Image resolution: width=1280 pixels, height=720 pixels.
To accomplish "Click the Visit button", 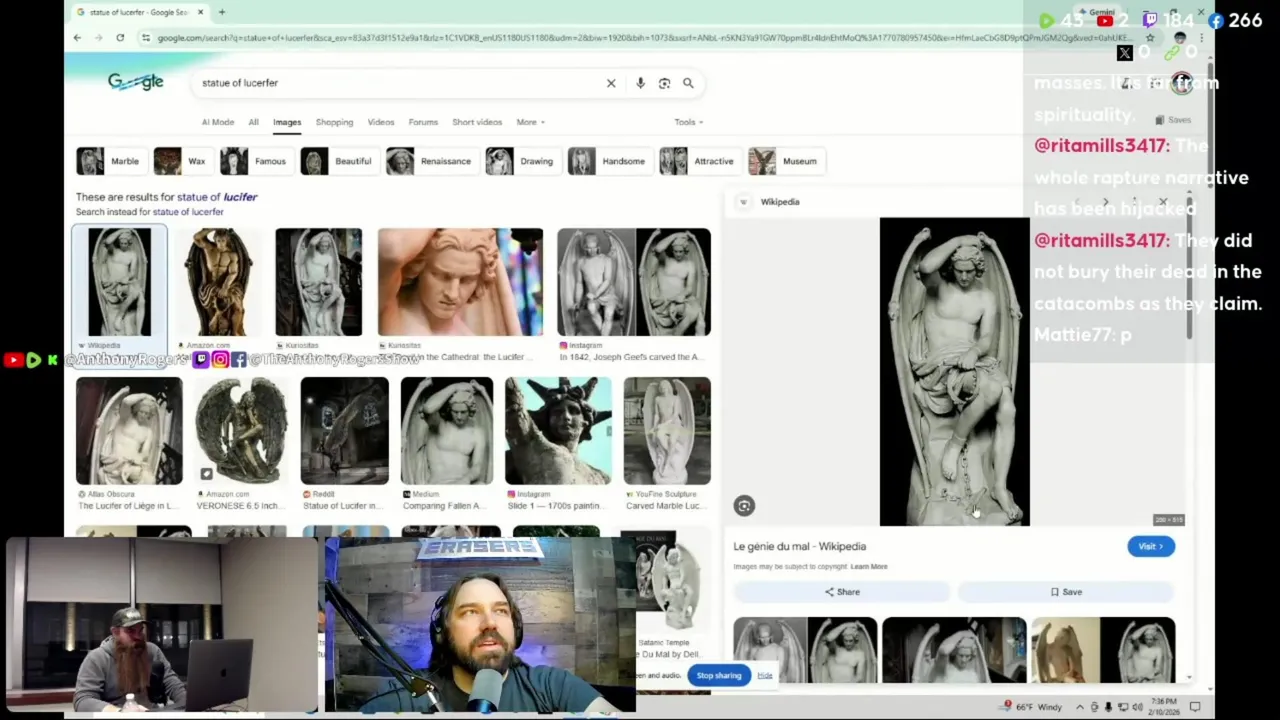I will point(1151,547).
